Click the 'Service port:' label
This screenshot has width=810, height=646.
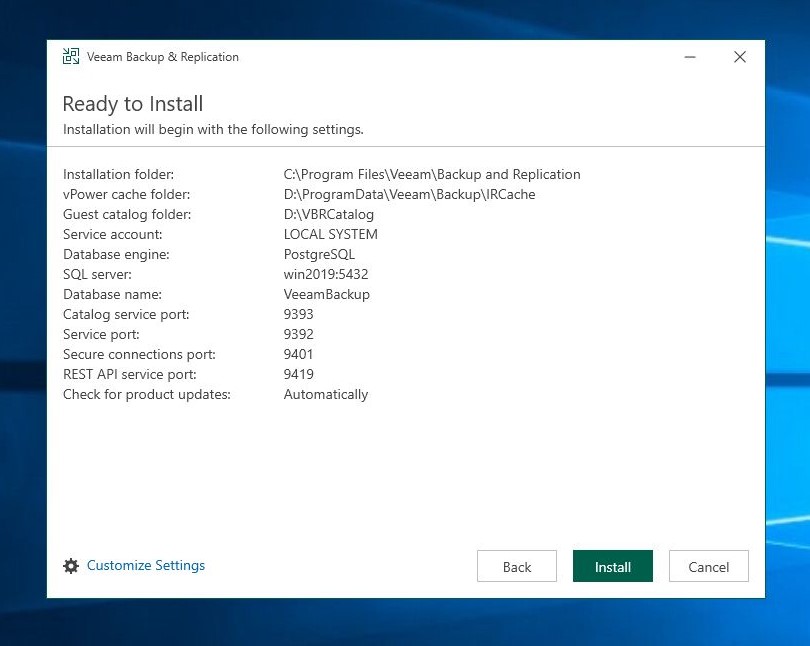pyautogui.click(x=101, y=335)
